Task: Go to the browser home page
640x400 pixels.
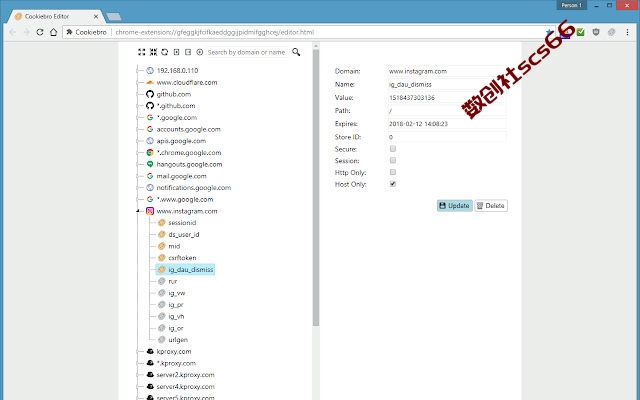Action: point(53,32)
